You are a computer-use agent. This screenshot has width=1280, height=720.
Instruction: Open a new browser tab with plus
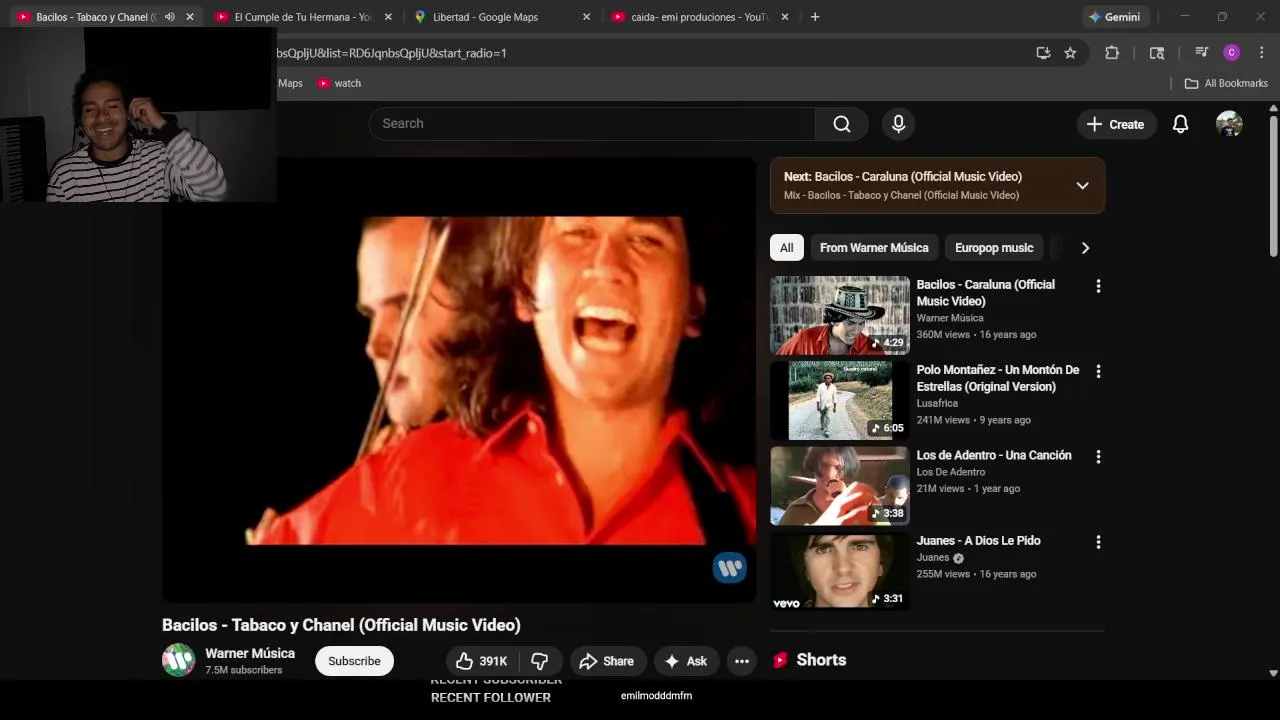(x=815, y=17)
